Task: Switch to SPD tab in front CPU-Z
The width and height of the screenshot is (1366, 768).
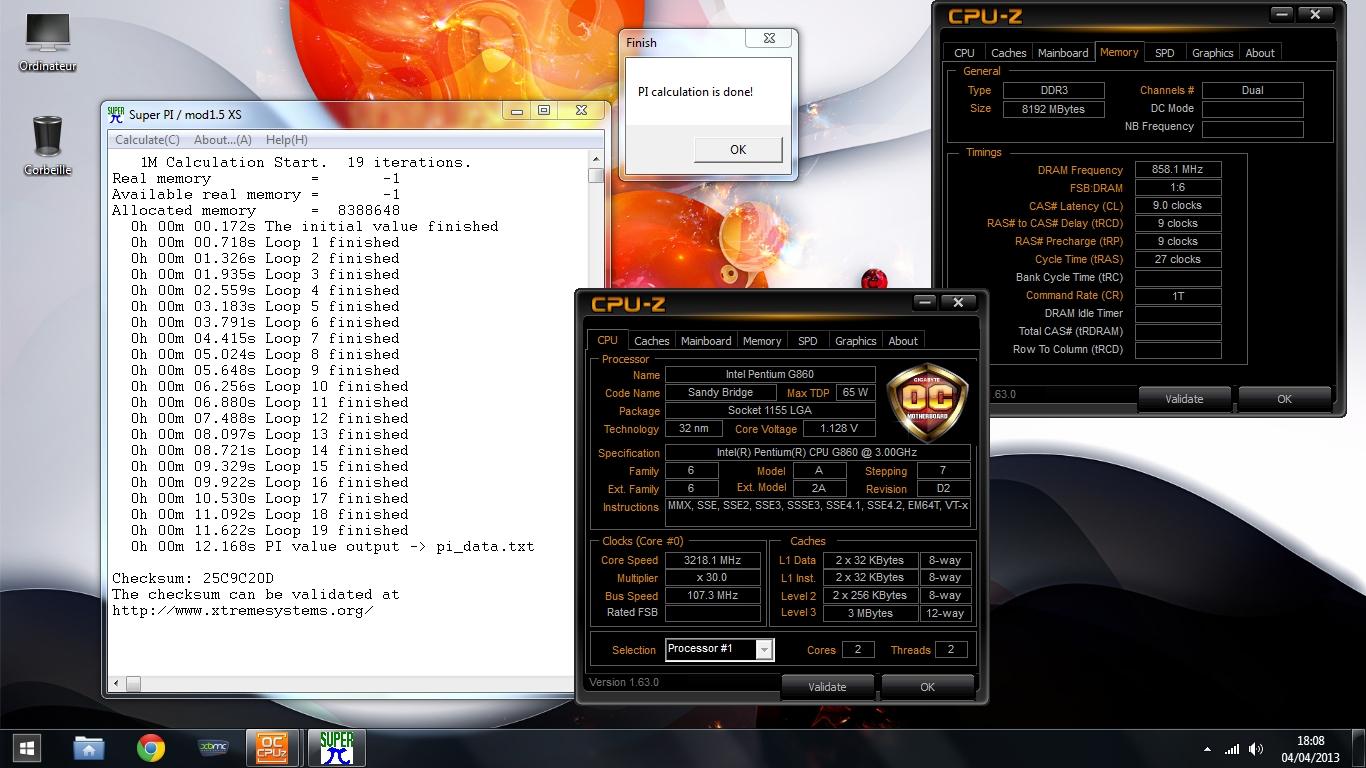Action: click(x=808, y=341)
